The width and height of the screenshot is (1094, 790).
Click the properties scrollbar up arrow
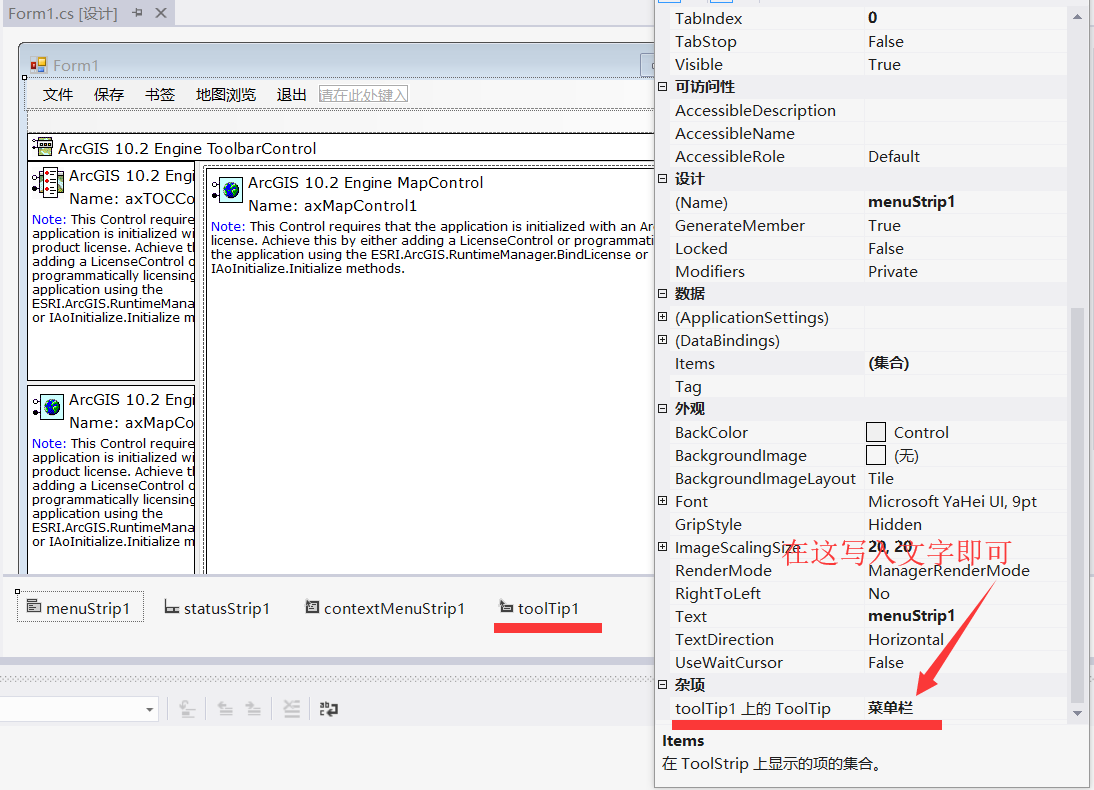[1077, 16]
